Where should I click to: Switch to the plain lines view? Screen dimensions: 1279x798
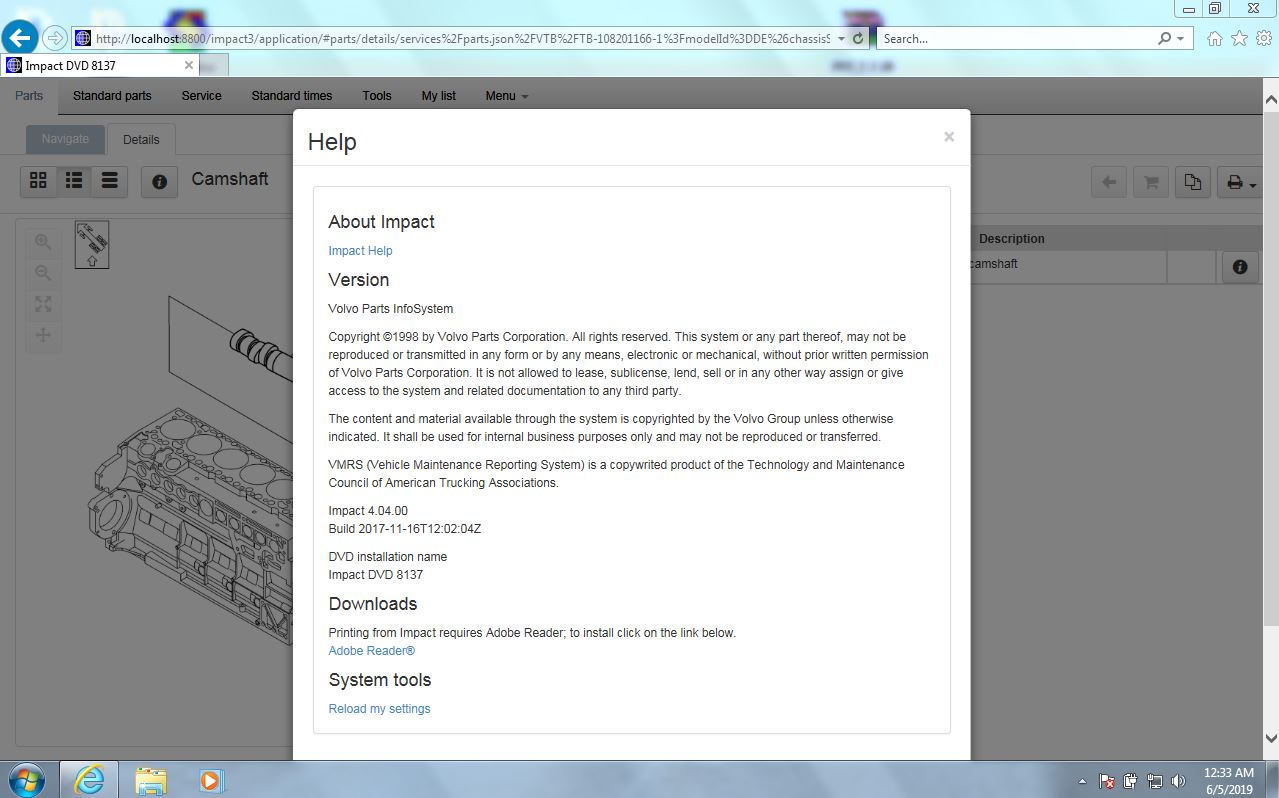[110, 181]
